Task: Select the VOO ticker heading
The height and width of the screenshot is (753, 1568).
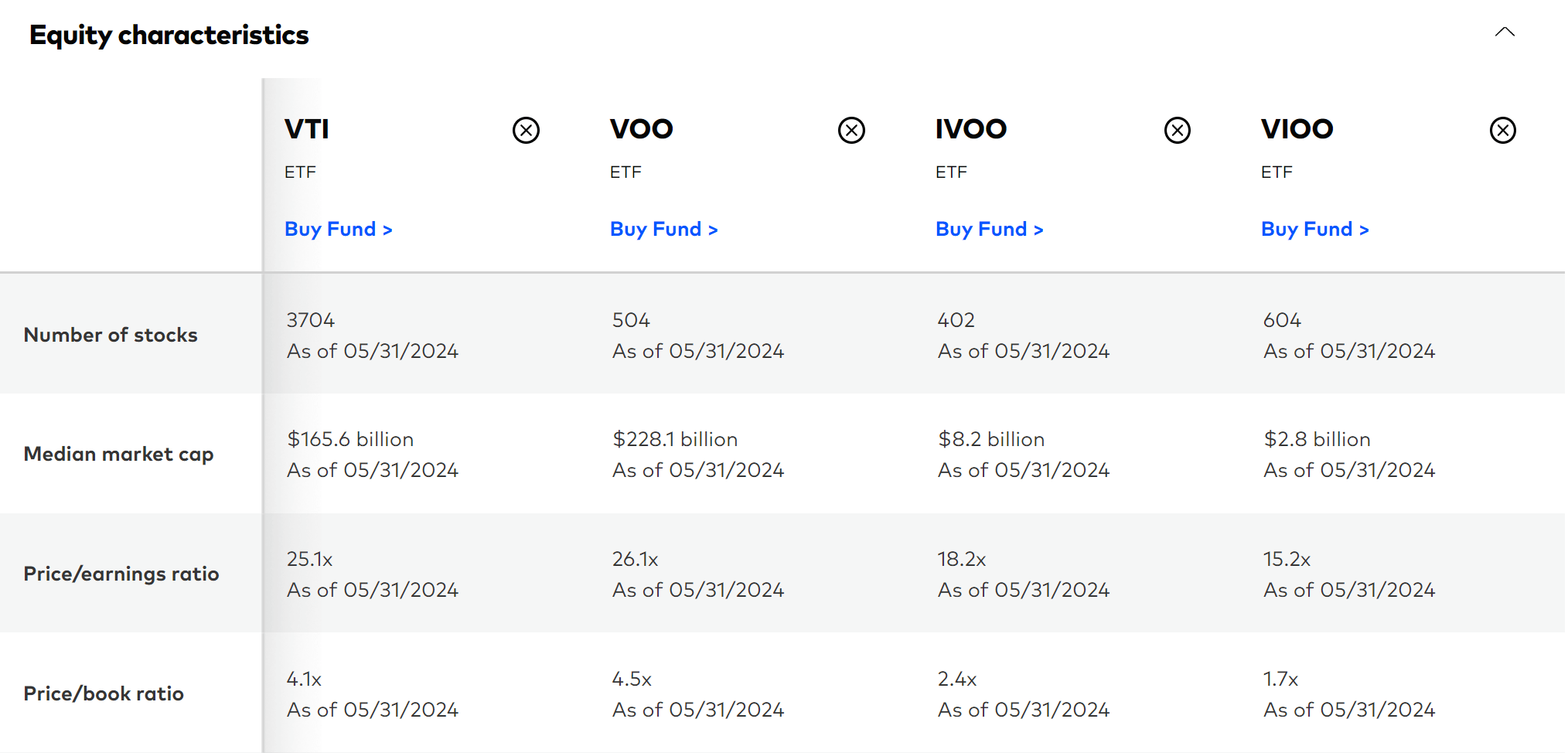Action: tap(640, 129)
